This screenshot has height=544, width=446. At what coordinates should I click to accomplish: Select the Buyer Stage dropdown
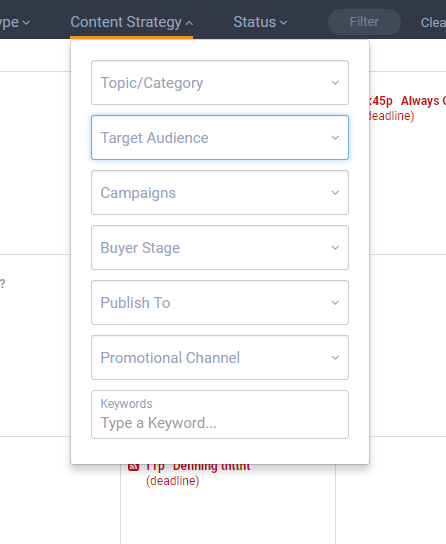pyautogui.click(x=220, y=247)
